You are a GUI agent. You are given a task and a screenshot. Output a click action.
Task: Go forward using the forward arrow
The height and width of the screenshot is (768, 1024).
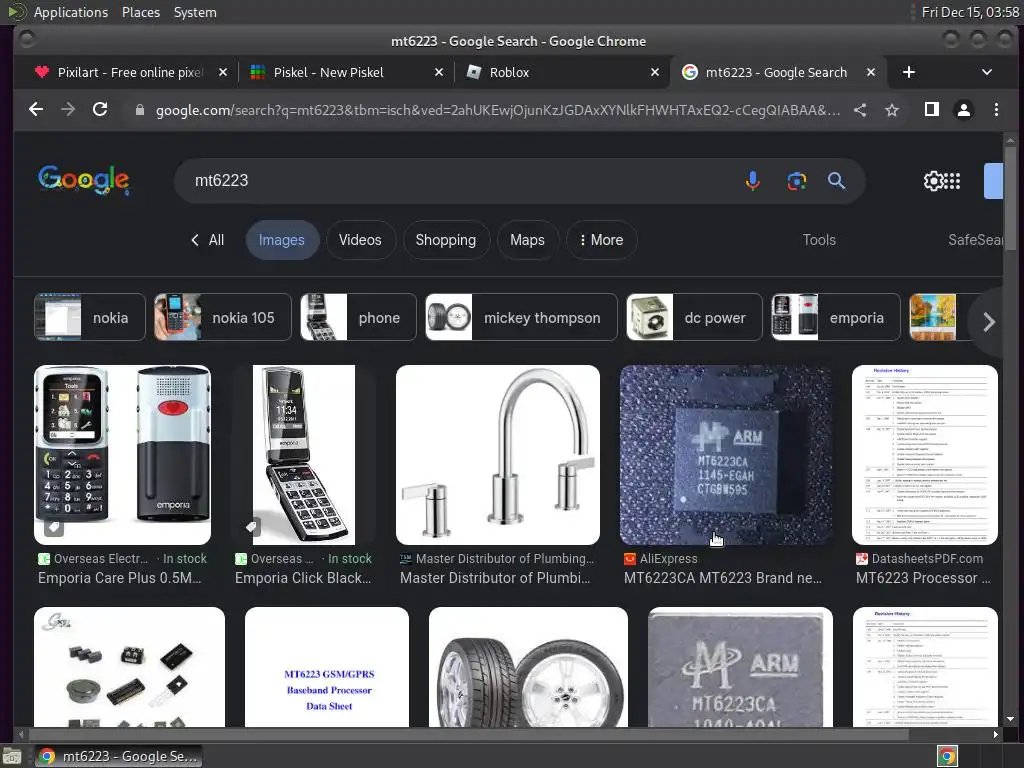[68, 110]
